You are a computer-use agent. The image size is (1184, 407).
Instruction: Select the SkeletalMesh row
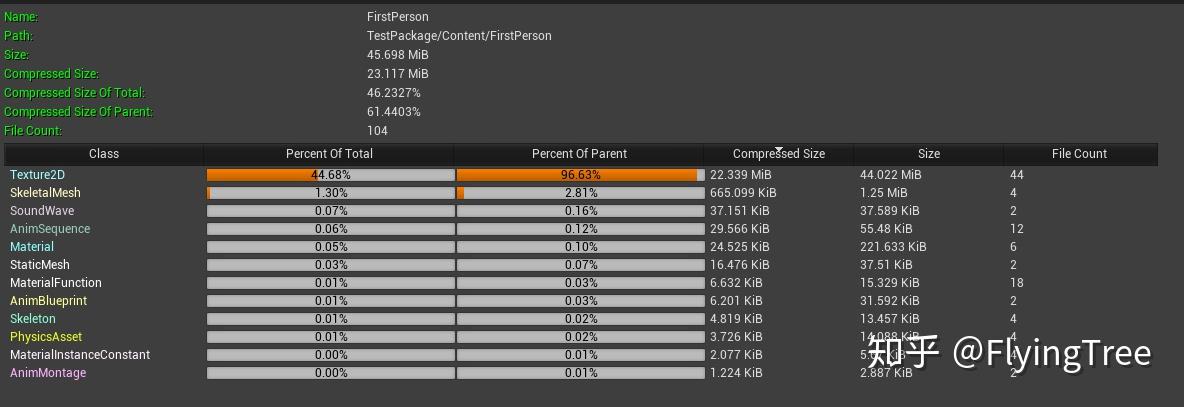coord(45,193)
